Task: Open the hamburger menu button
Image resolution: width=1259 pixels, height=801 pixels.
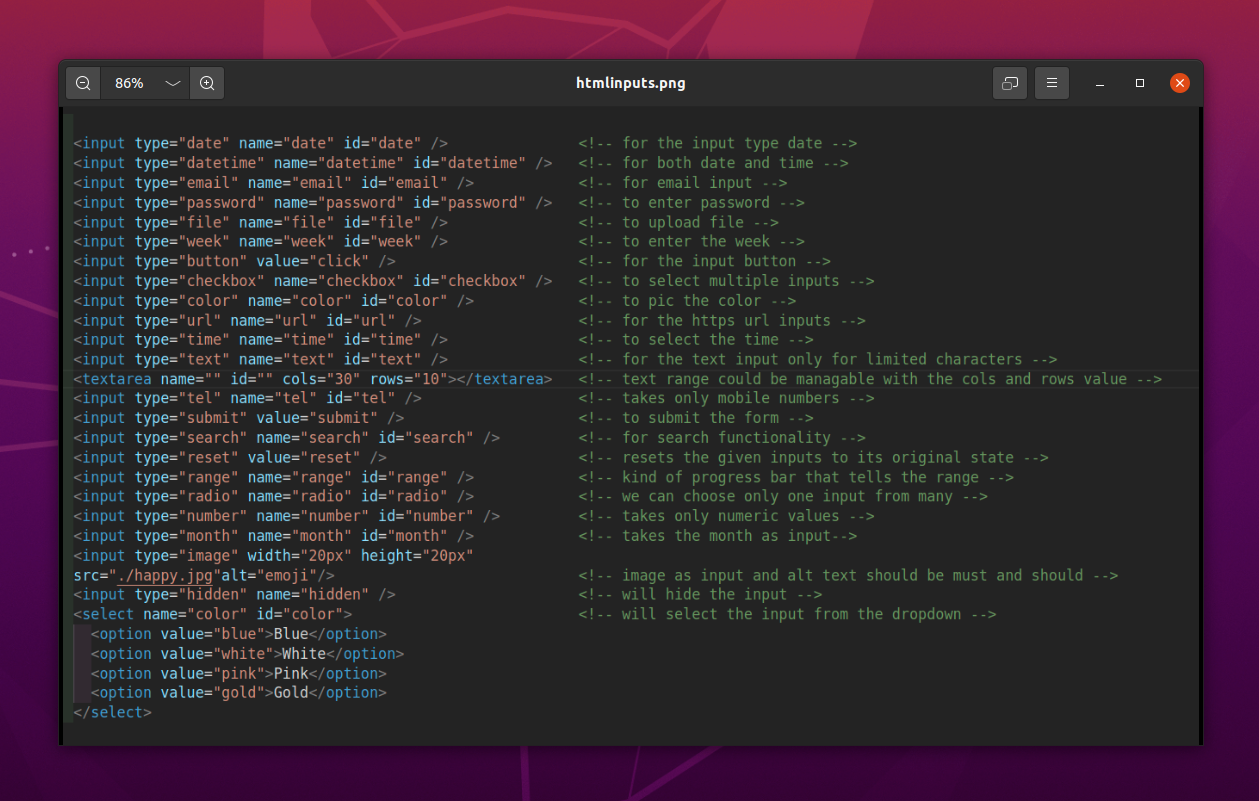Action: click(x=1052, y=83)
